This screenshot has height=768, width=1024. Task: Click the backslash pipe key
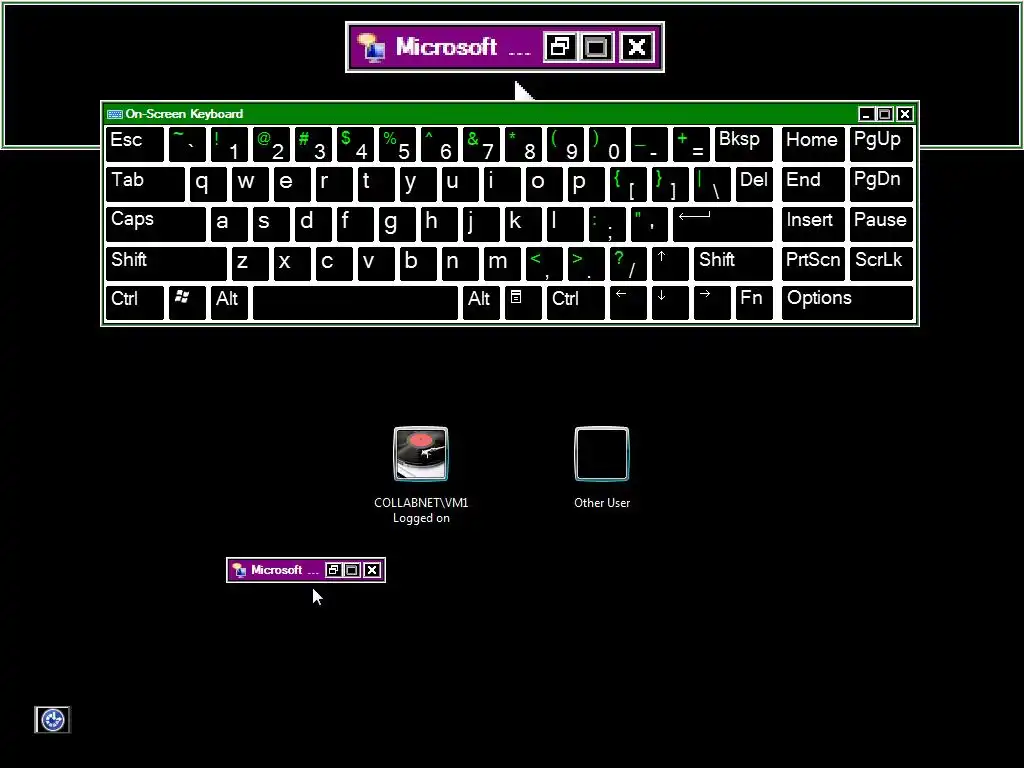(712, 184)
